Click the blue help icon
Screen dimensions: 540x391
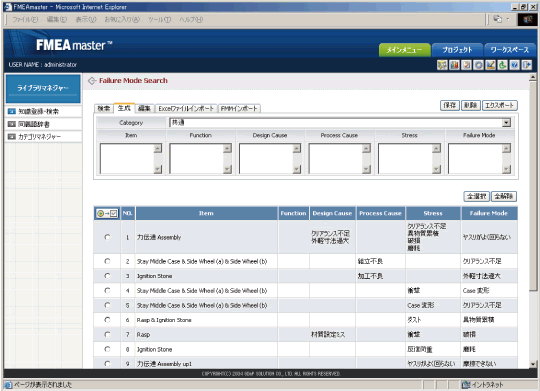[515, 65]
